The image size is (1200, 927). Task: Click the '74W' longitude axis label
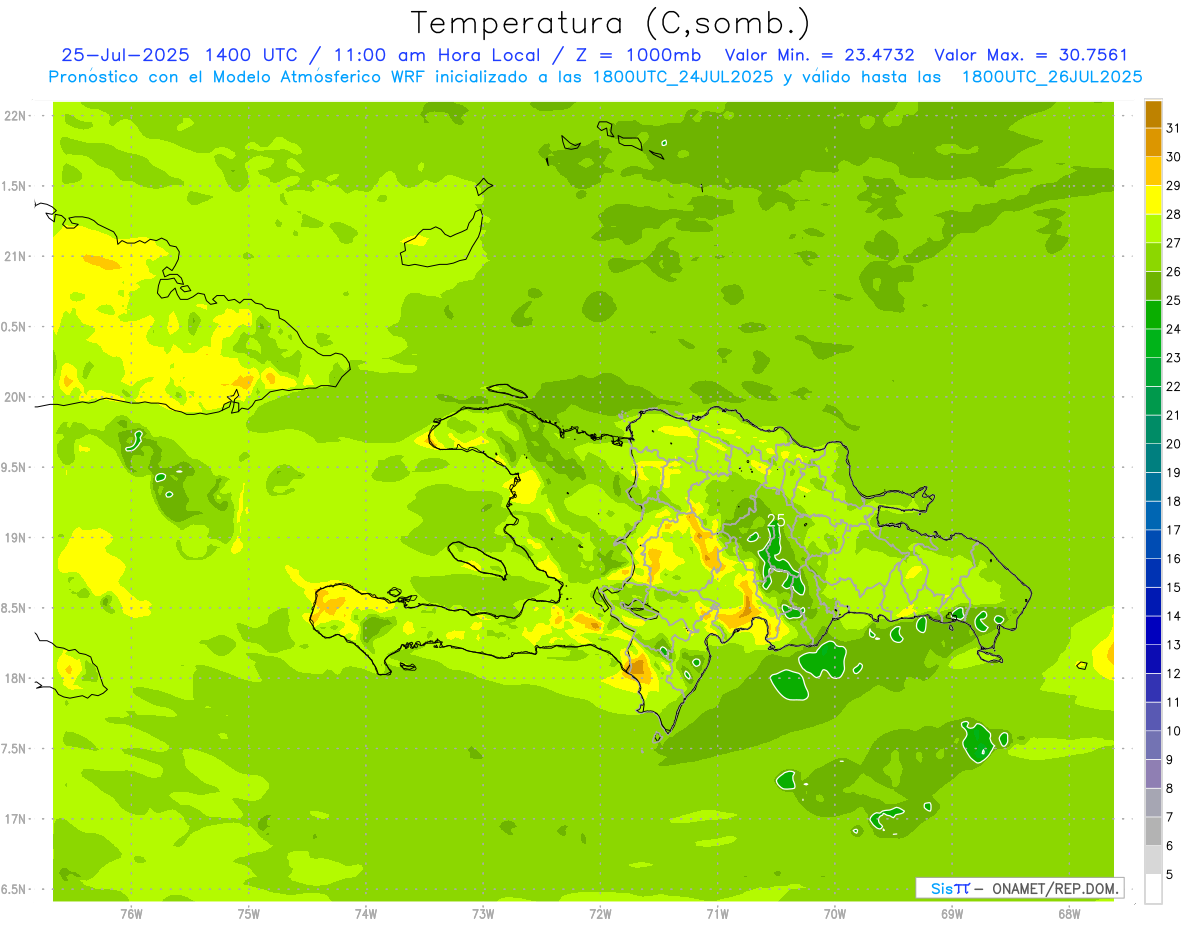(x=366, y=914)
